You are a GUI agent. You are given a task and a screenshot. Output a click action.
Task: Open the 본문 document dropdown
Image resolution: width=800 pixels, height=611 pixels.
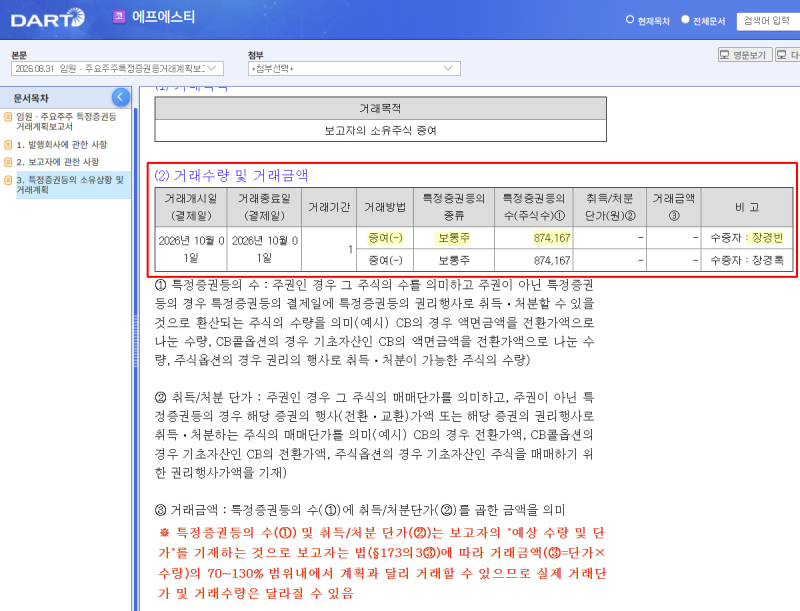(117, 68)
